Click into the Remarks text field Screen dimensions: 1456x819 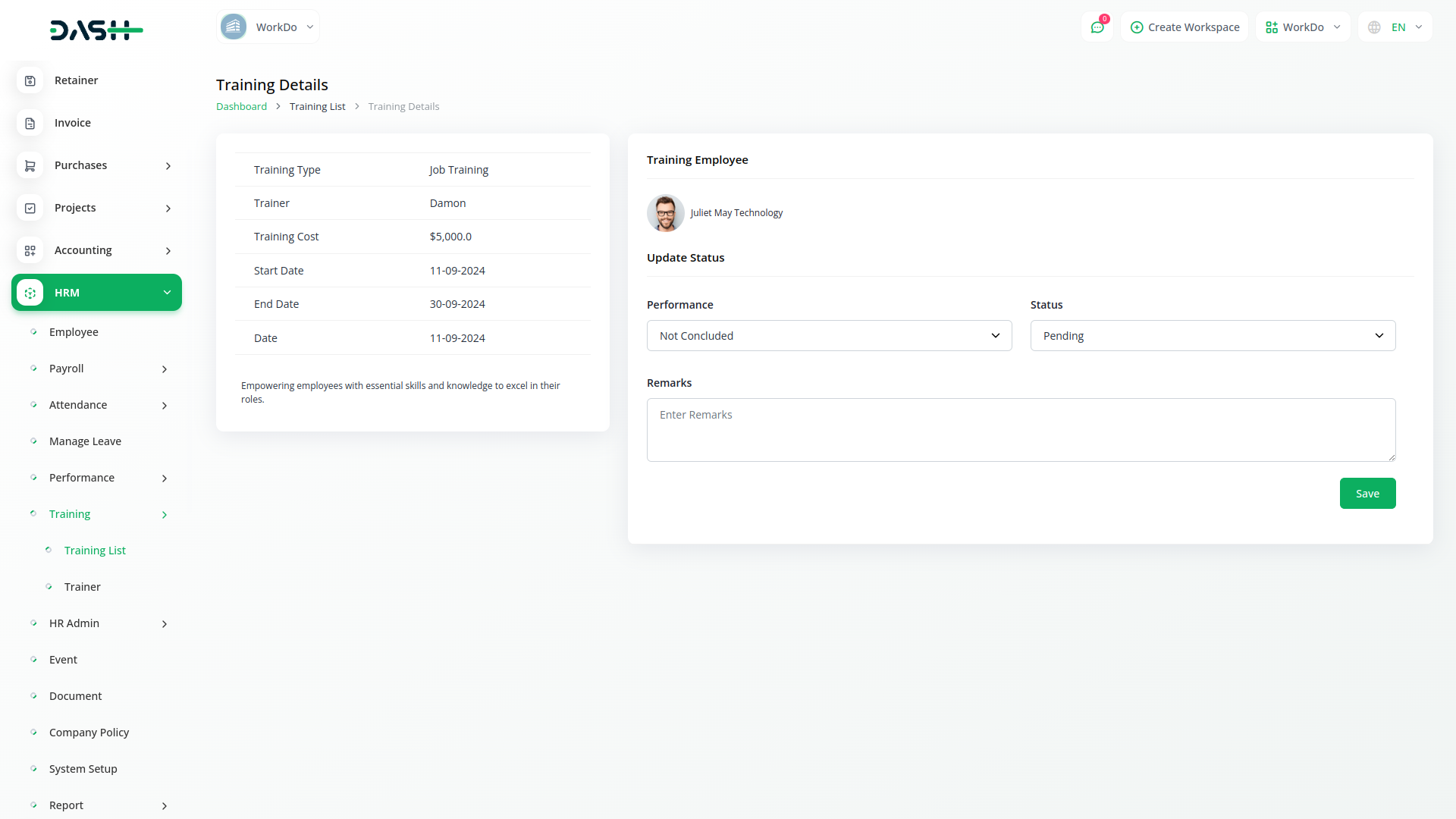click(x=1021, y=430)
